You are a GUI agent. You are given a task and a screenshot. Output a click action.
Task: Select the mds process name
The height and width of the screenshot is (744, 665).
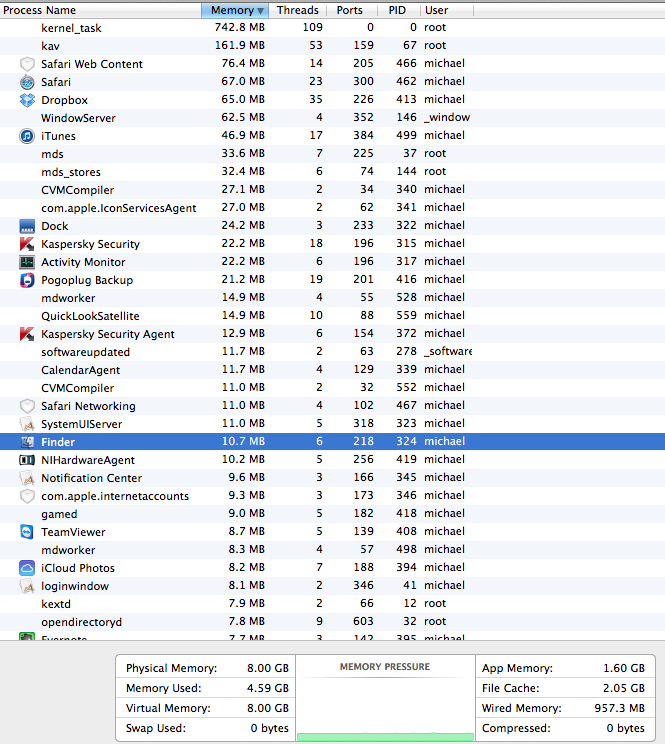click(52, 154)
